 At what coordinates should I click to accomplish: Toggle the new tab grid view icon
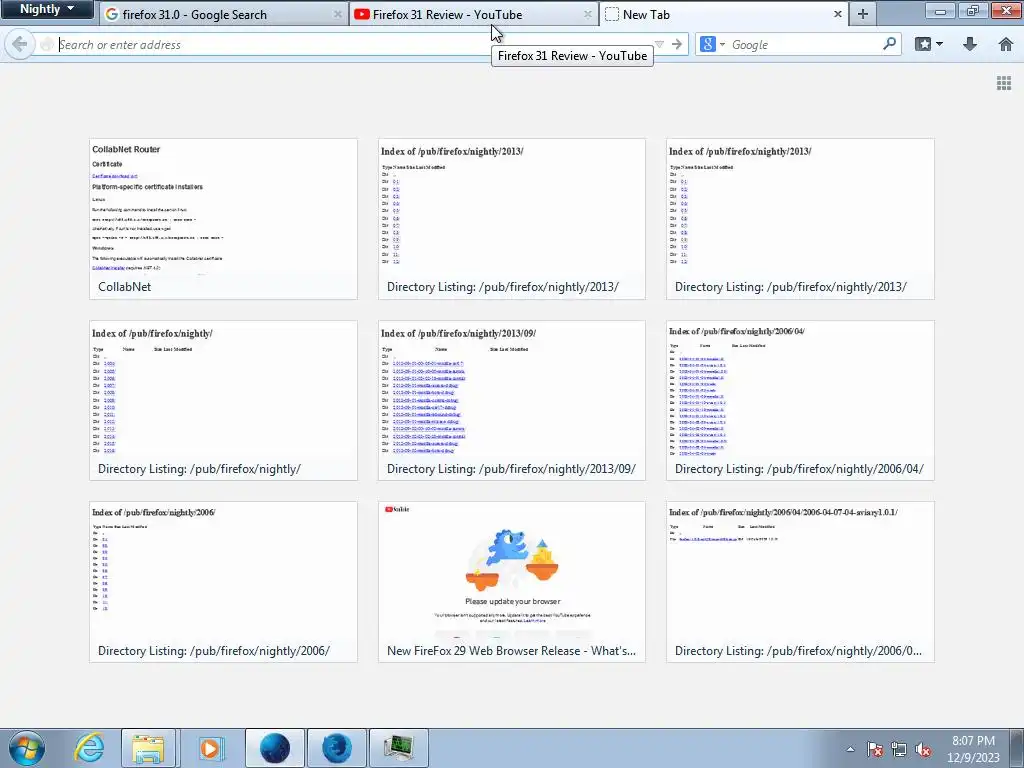point(1004,83)
